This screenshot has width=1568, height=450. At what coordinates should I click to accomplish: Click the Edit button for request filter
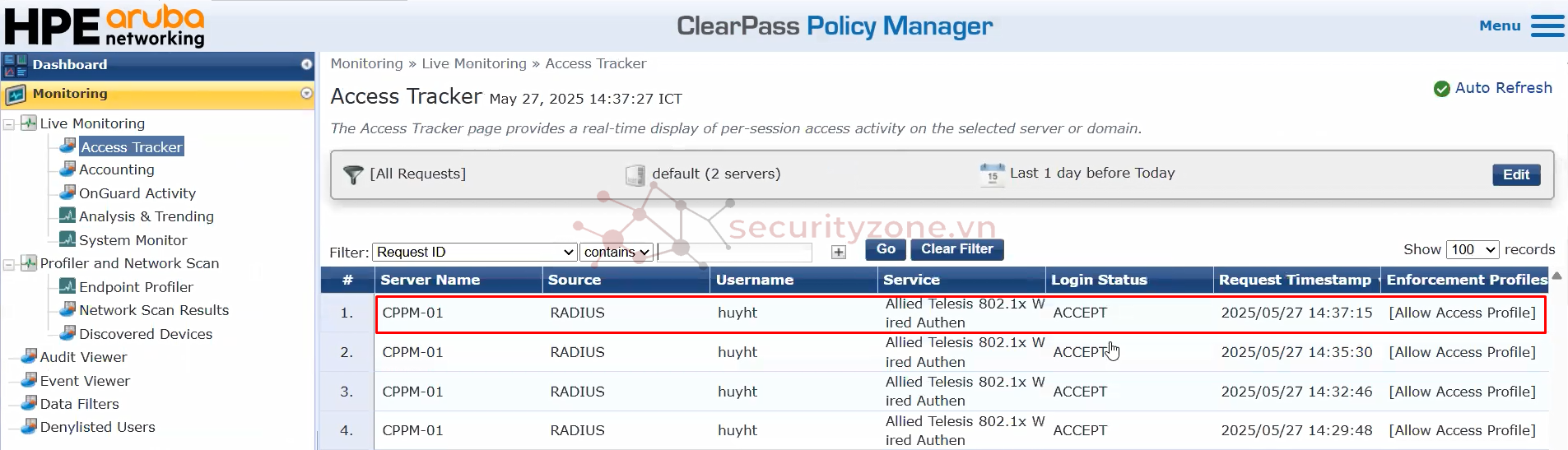tap(1516, 174)
